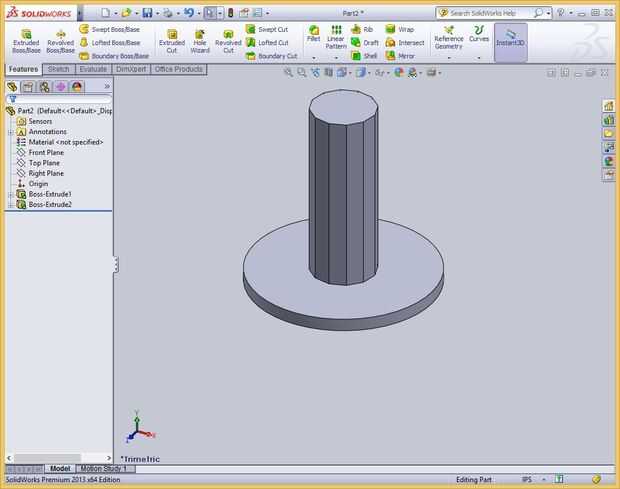Screen dimensions: 620x489
Task: Select the Right Plane
Action: (x=40, y=173)
